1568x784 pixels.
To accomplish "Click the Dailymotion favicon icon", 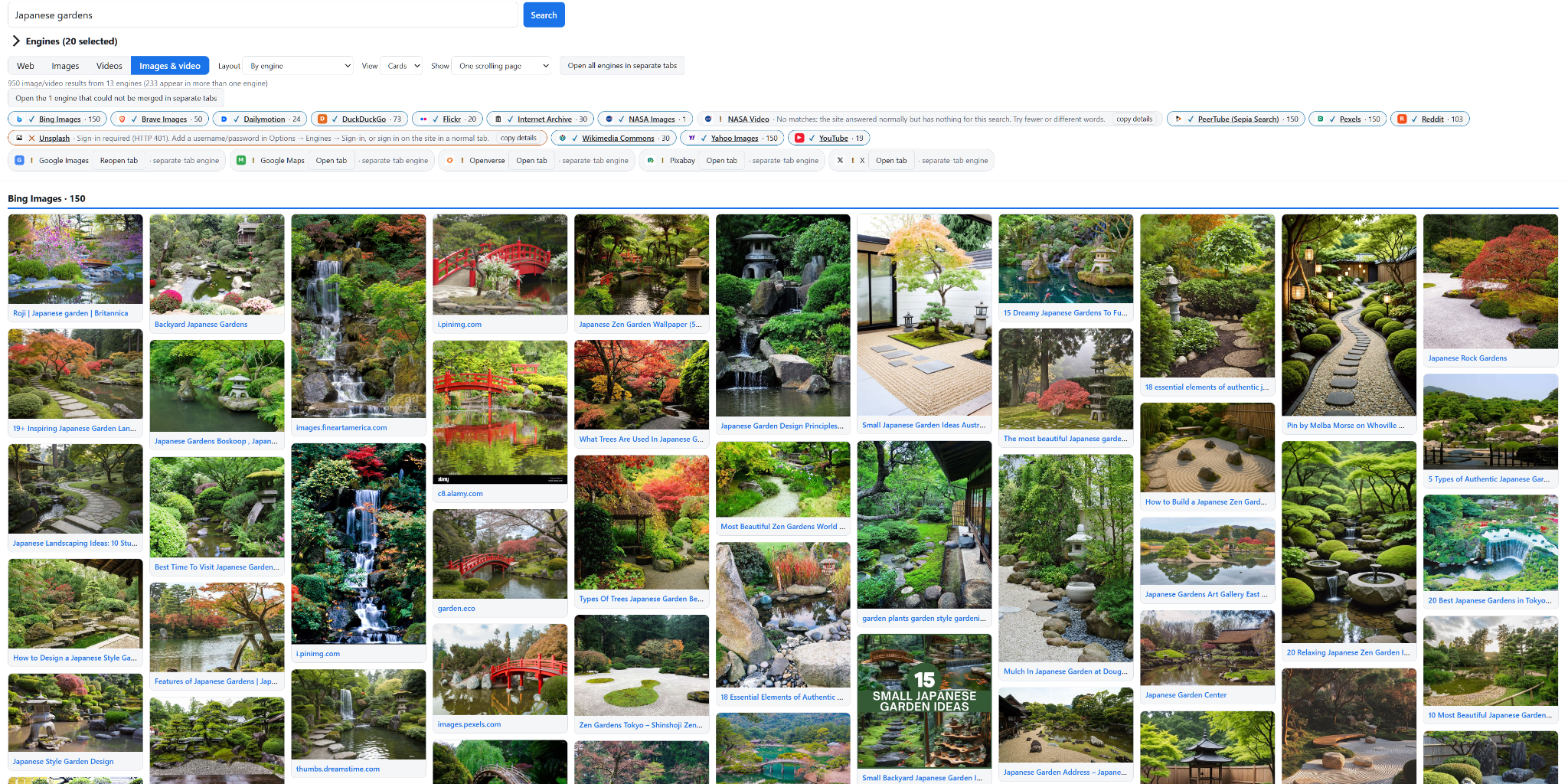I will (224, 119).
